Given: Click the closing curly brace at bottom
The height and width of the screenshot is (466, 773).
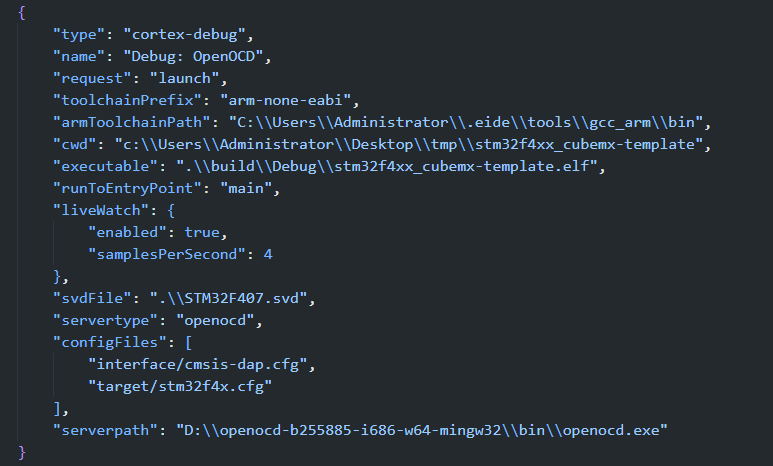Looking at the screenshot, I should (22, 452).
